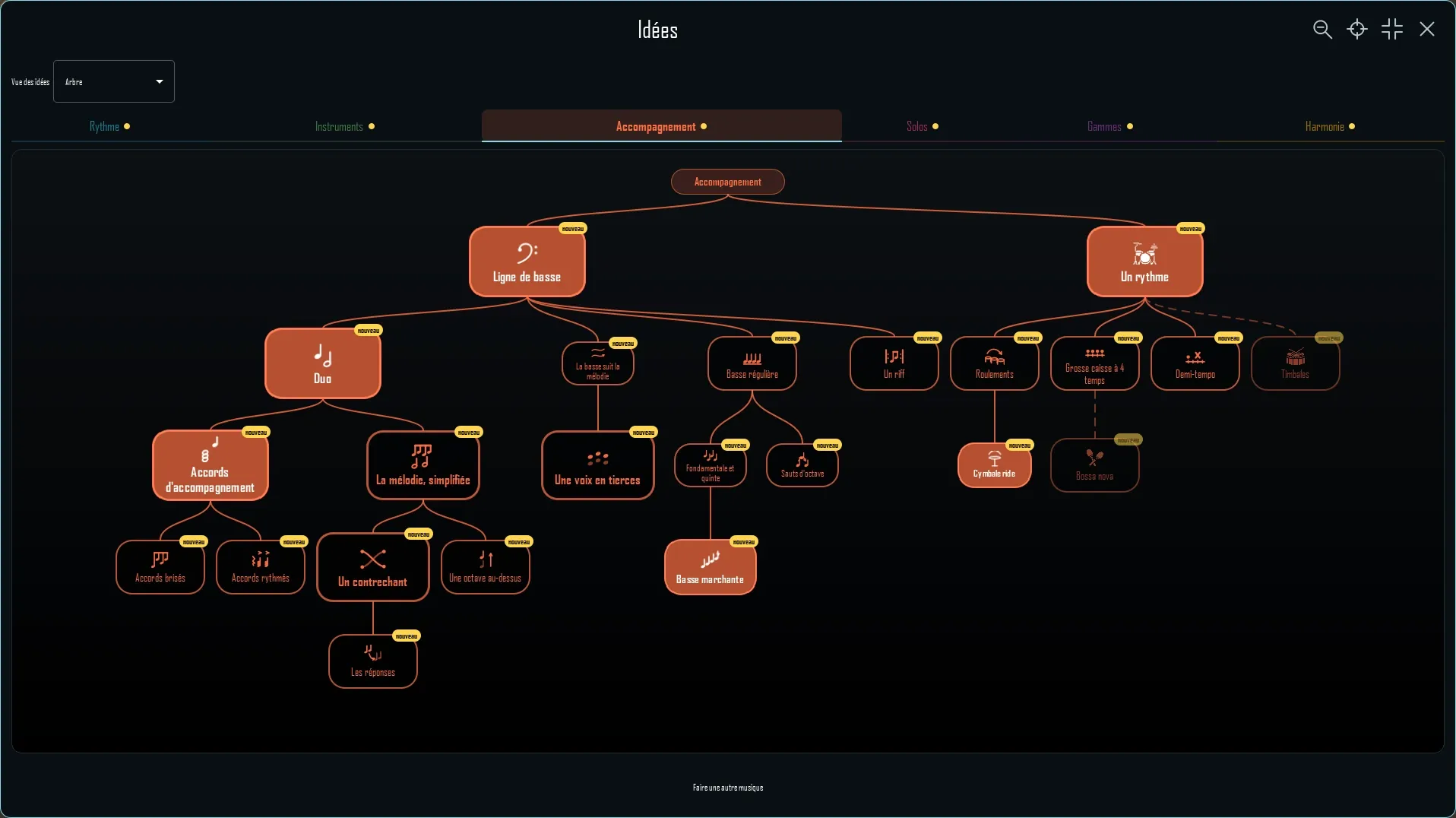Choose La mélodie, simplifiée node
Image resolution: width=1456 pixels, height=818 pixels.
coord(423,465)
